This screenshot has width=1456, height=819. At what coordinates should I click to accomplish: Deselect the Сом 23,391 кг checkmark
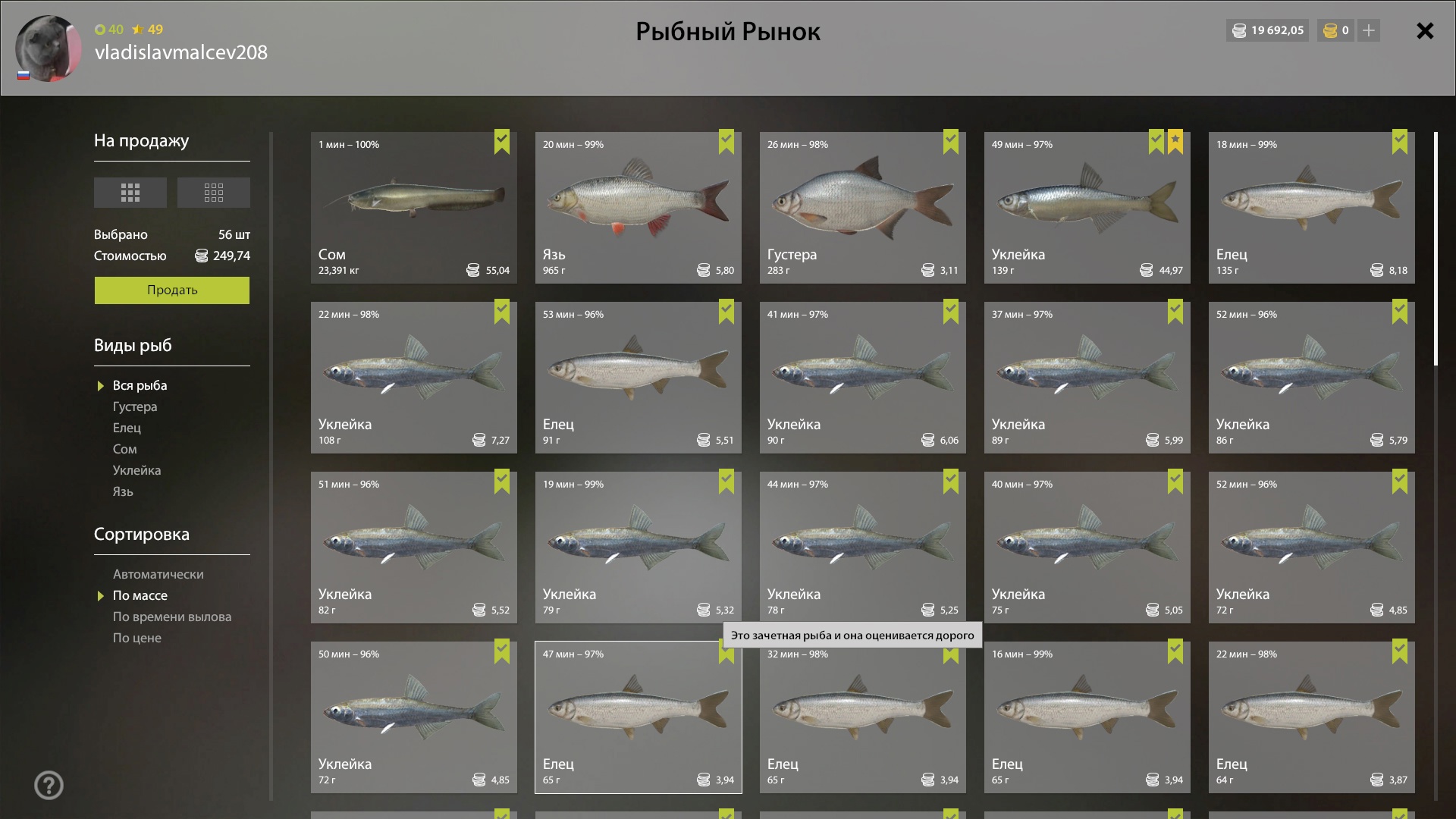502,142
